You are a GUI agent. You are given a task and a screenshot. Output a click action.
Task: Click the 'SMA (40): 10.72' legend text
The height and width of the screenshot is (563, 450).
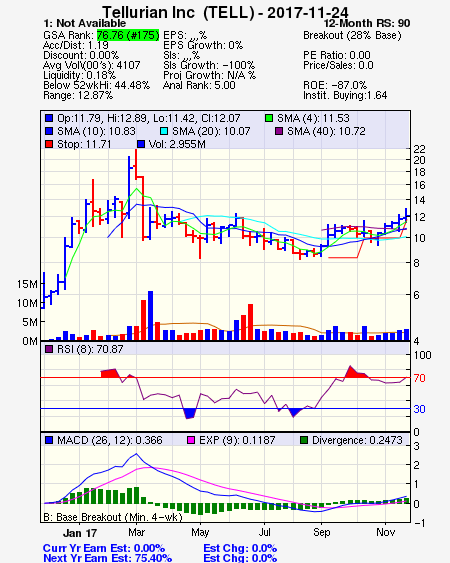(326, 131)
